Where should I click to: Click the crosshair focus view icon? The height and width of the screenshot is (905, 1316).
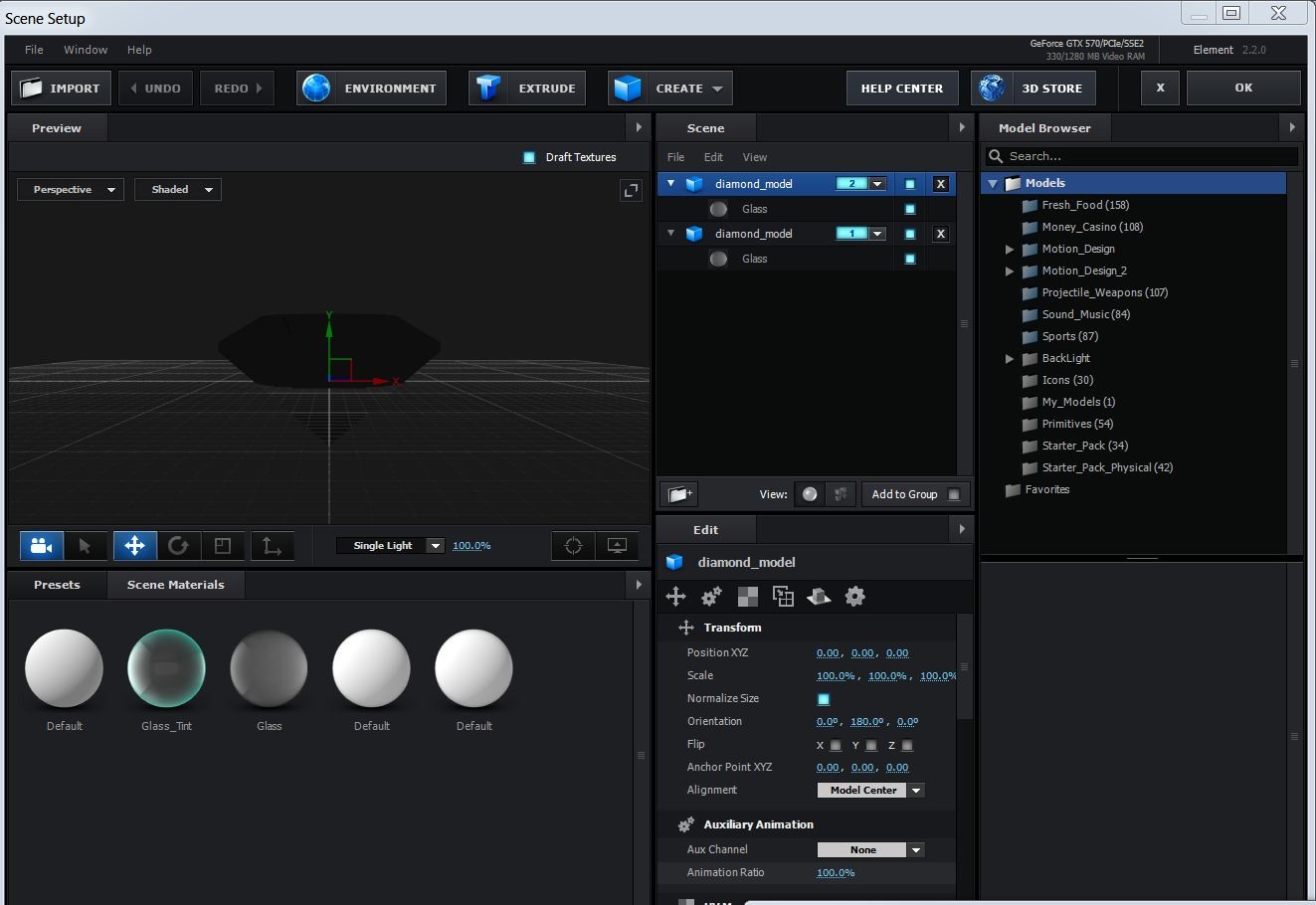click(573, 545)
